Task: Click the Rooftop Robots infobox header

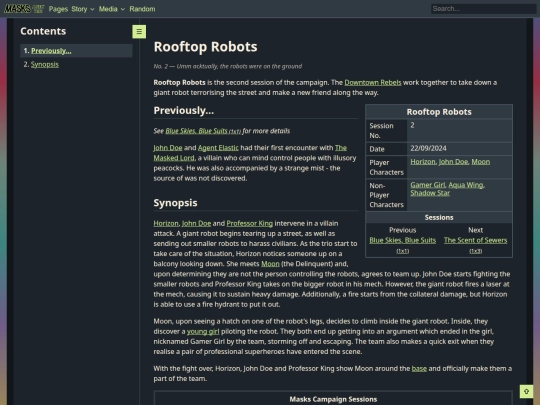Action: click(439, 112)
